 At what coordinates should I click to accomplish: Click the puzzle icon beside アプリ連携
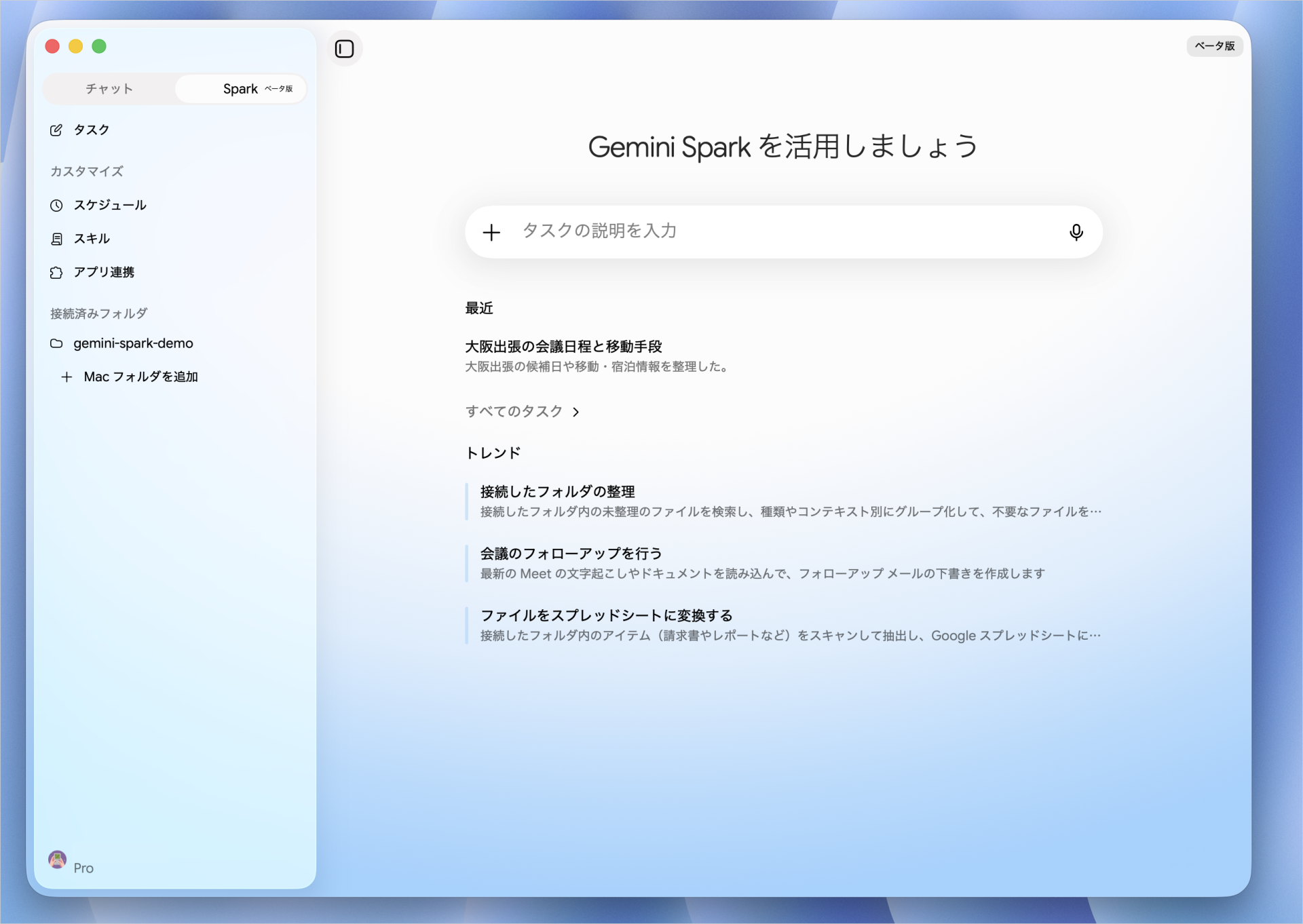coord(56,273)
